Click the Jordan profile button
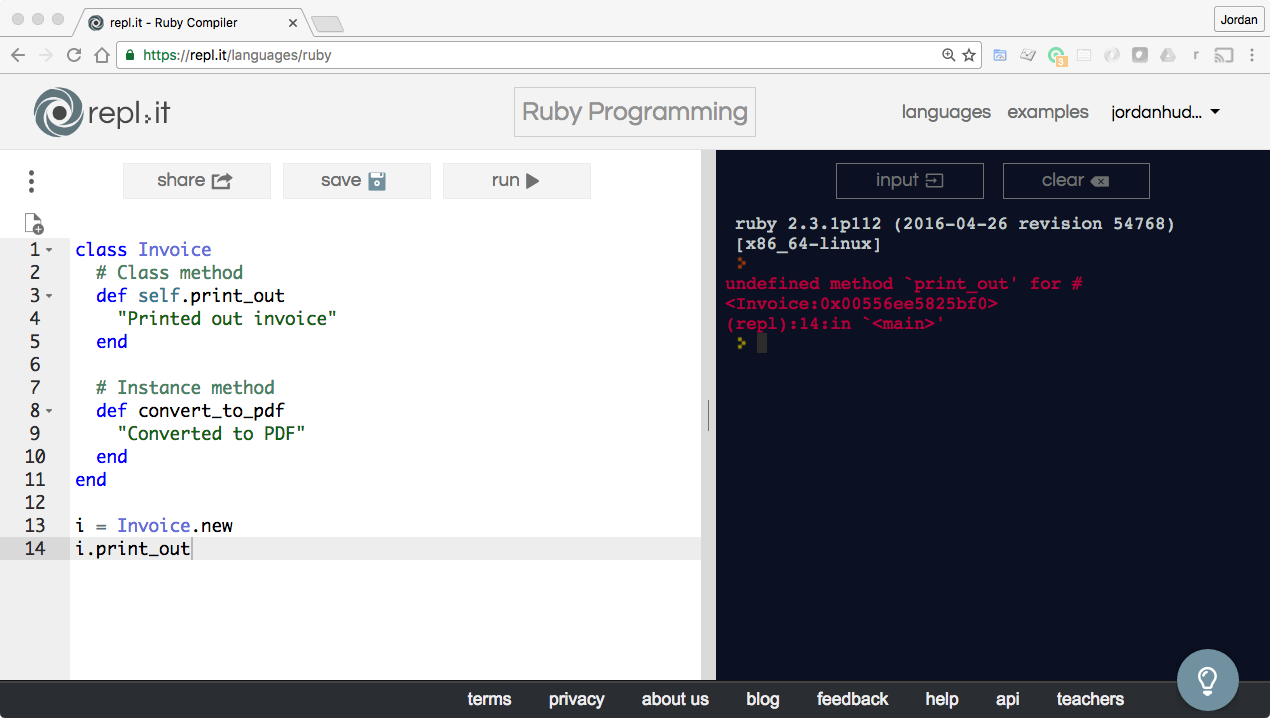 pyautogui.click(x=1238, y=19)
